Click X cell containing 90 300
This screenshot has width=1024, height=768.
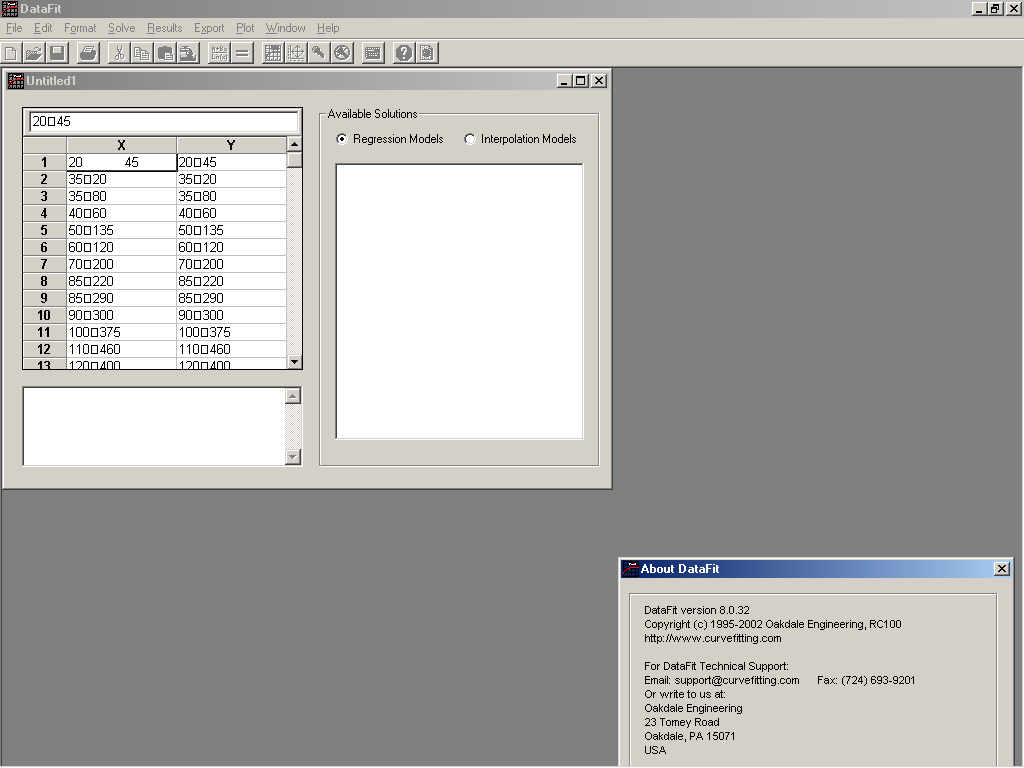121,315
